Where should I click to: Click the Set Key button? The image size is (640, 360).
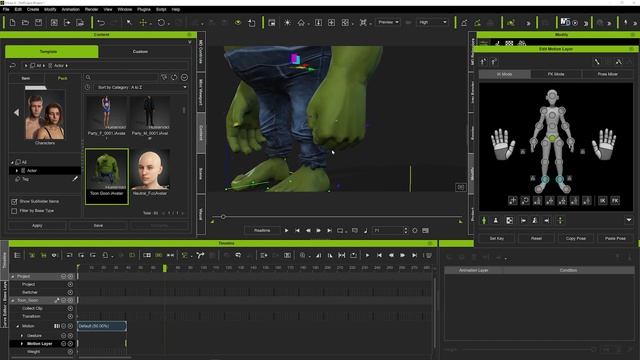(x=497, y=238)
